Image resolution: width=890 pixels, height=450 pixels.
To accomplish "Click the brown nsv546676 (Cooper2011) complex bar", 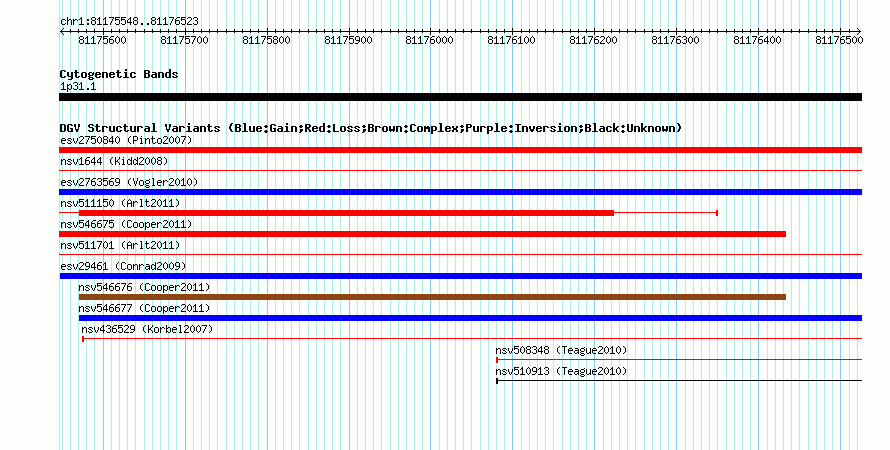I will tap(432, 297).
